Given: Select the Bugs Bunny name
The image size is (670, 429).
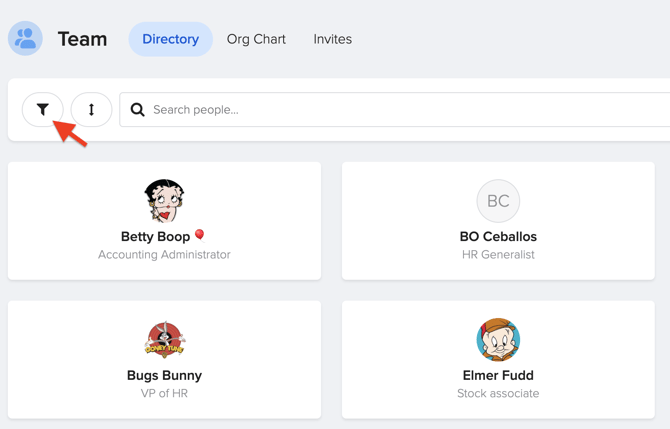Looking at the screenshot, I should coord(165,375).
